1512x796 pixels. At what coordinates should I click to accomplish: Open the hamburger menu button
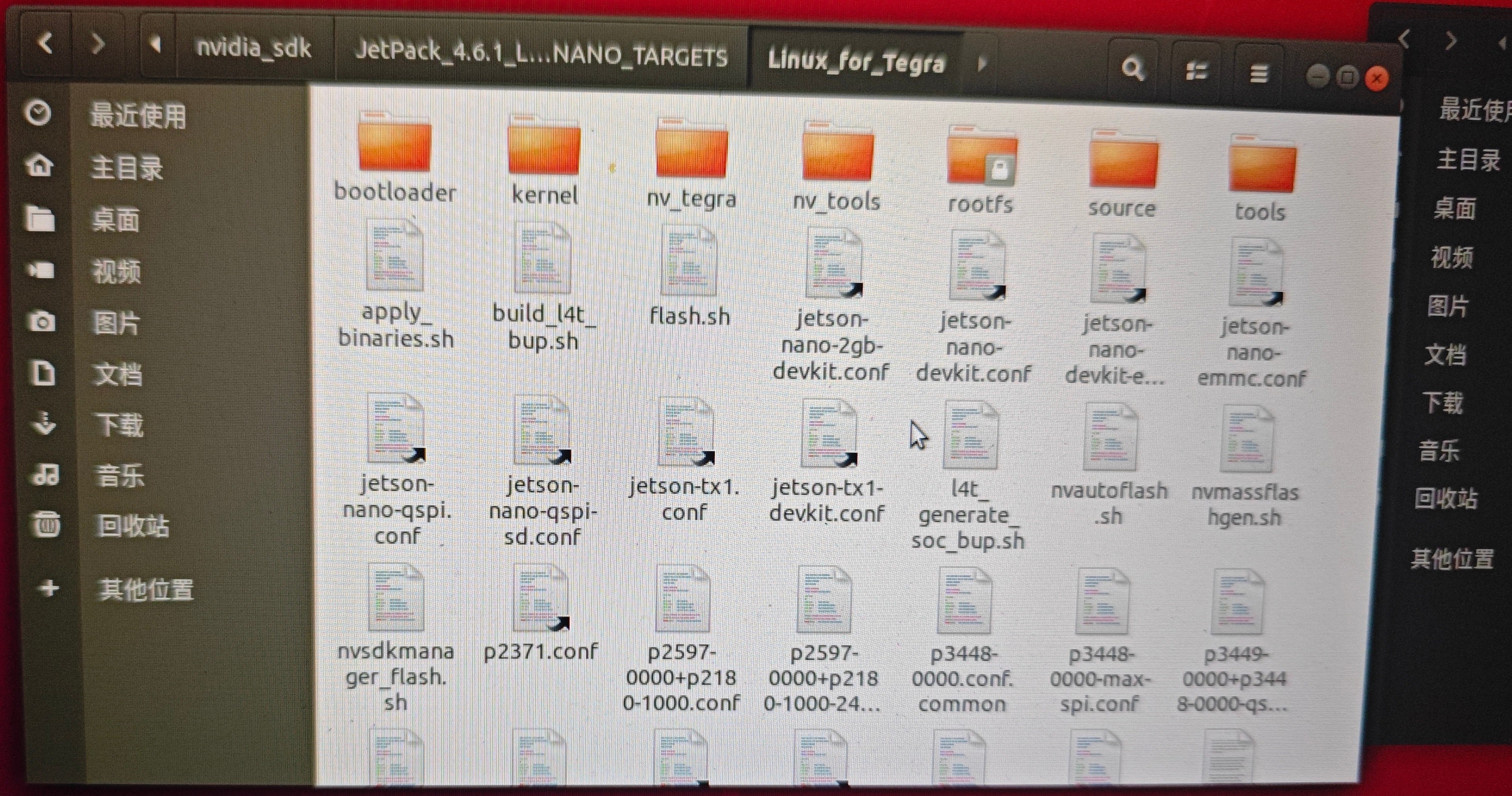click(1258, 74)
